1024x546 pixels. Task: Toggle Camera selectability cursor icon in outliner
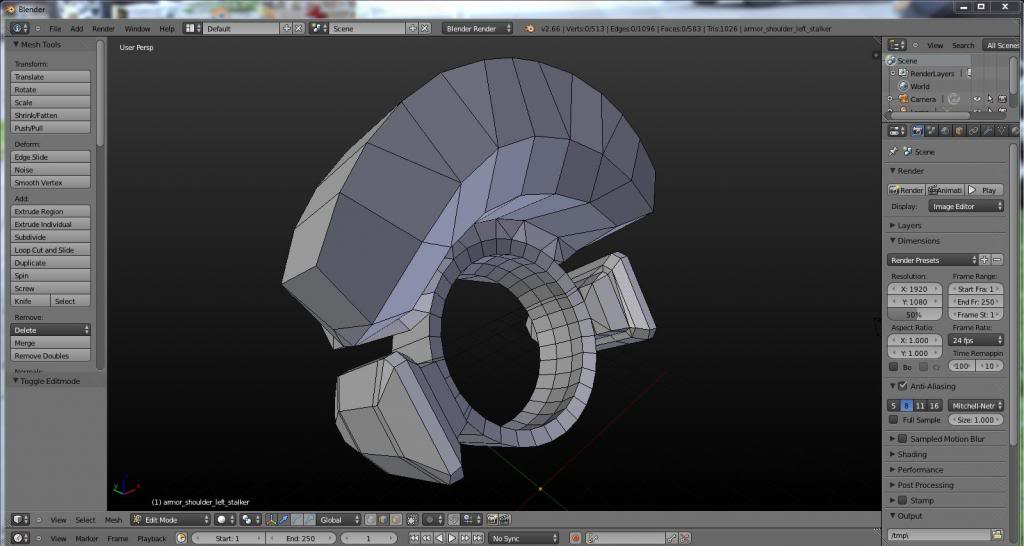(990, 99)
